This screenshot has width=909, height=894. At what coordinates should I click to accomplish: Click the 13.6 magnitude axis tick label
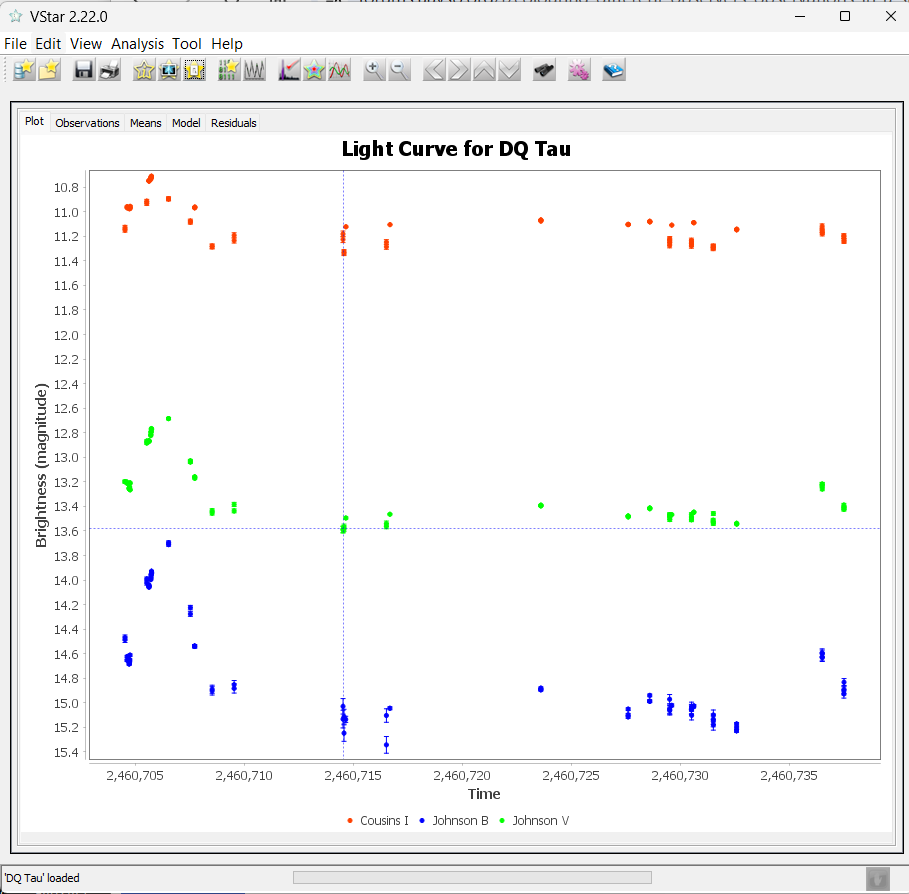point(66,532)
